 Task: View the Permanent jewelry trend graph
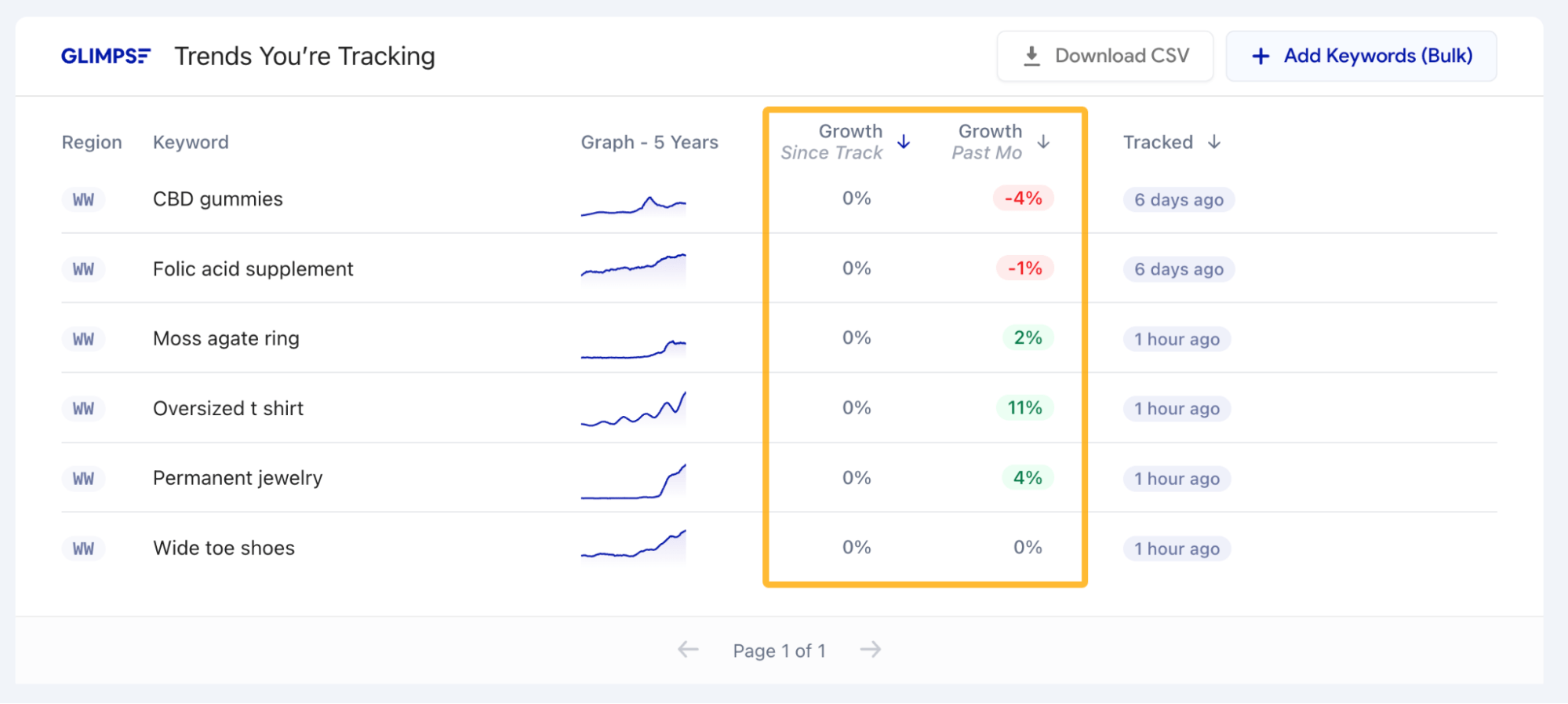pyautogui.click(x=633, y=480)
